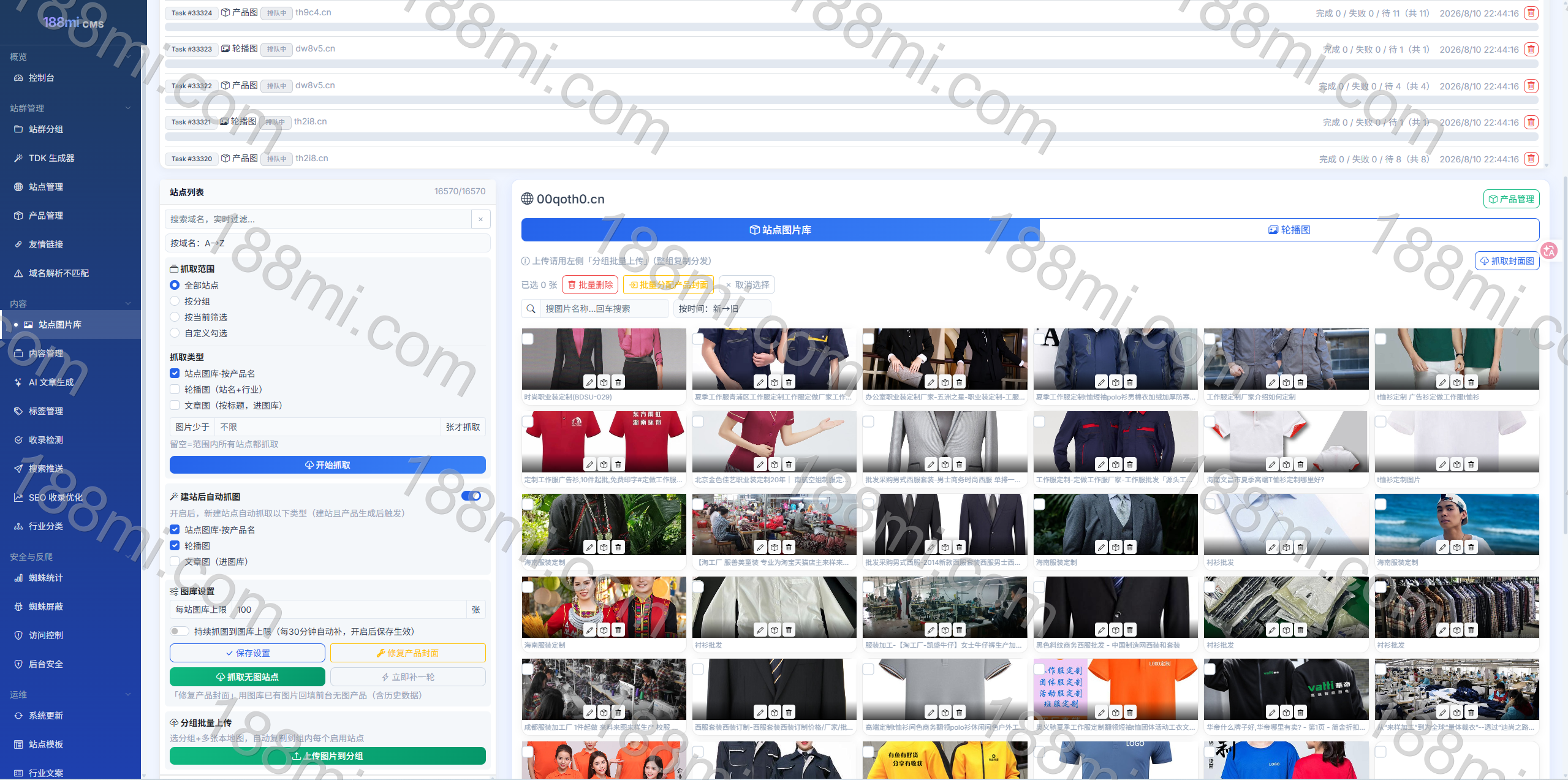Open the 海南服装定制 beach man thumbnail

tap(1456, 524)
